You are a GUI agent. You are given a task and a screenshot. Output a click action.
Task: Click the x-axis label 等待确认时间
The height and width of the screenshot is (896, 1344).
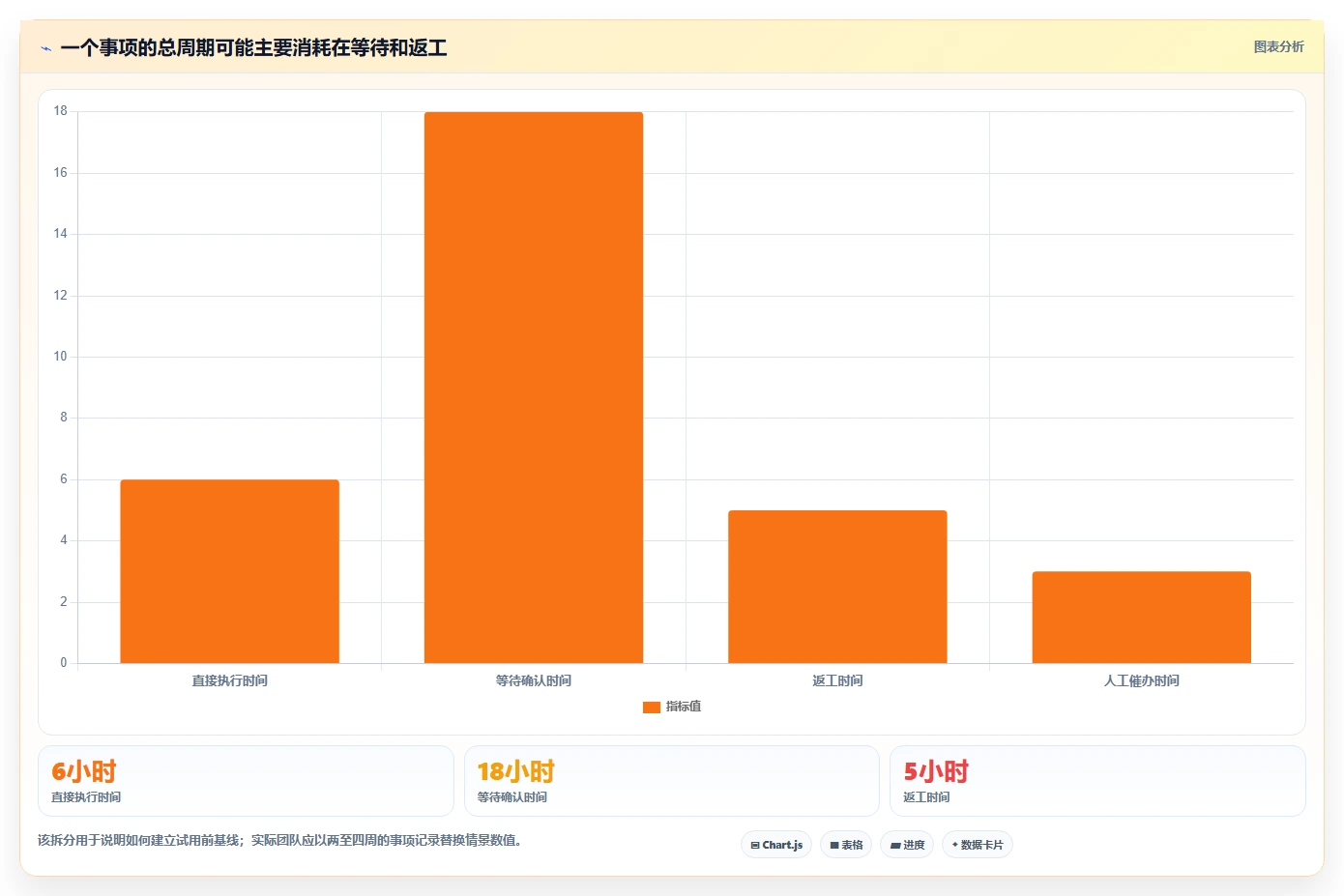(534, 680)
